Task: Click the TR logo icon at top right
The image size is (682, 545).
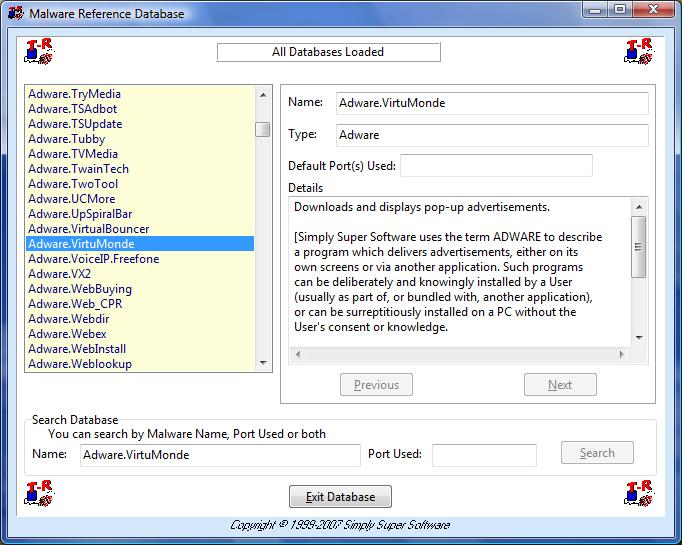Action: point(639,52)
